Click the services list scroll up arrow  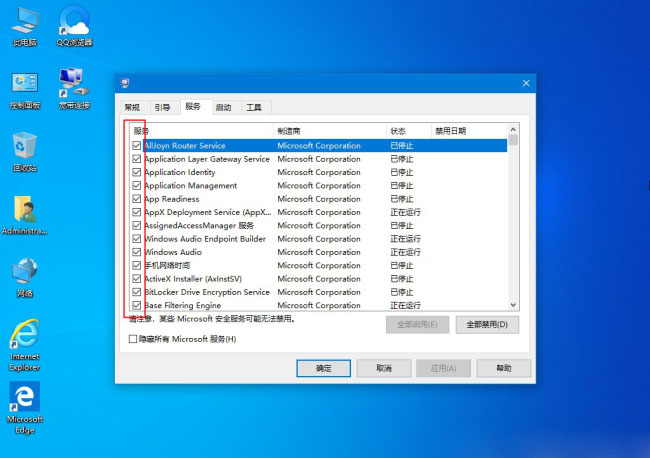click(513, 129)
